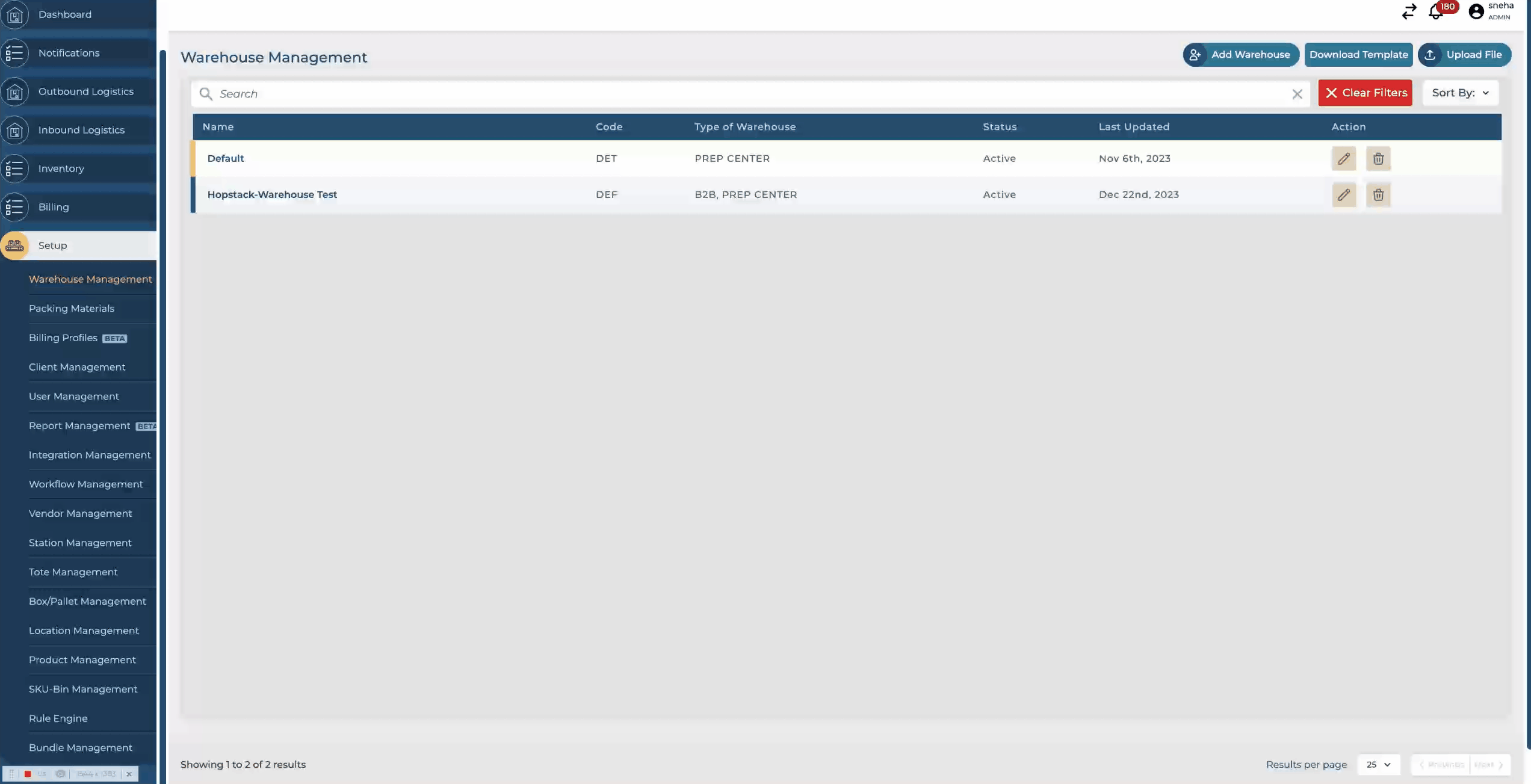This screenshot has height=784, width=1531.
Task: Open the Sort By dropdown
Action: coord(1460,93)
